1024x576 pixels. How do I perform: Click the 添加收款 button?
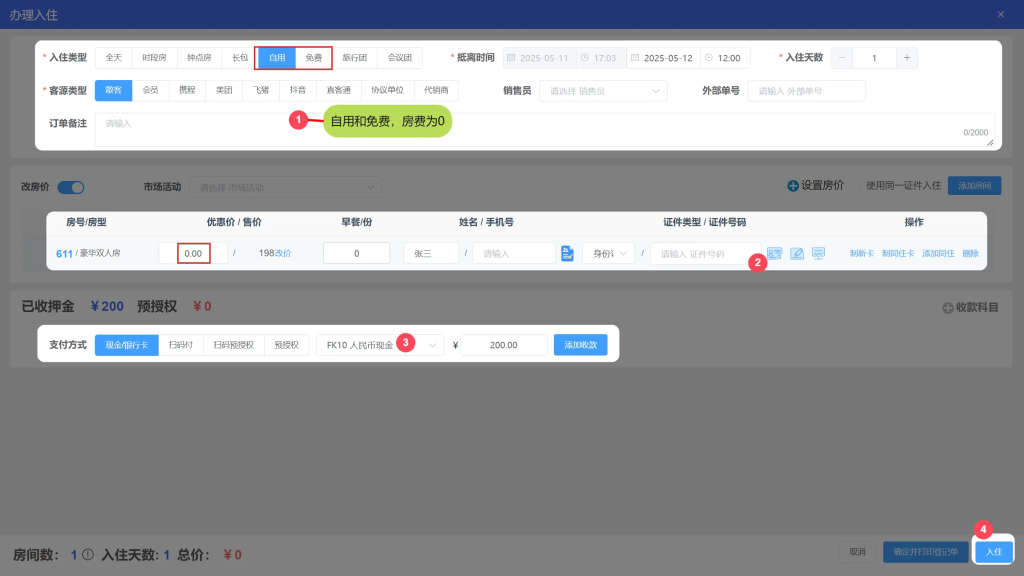click(580, 345)
